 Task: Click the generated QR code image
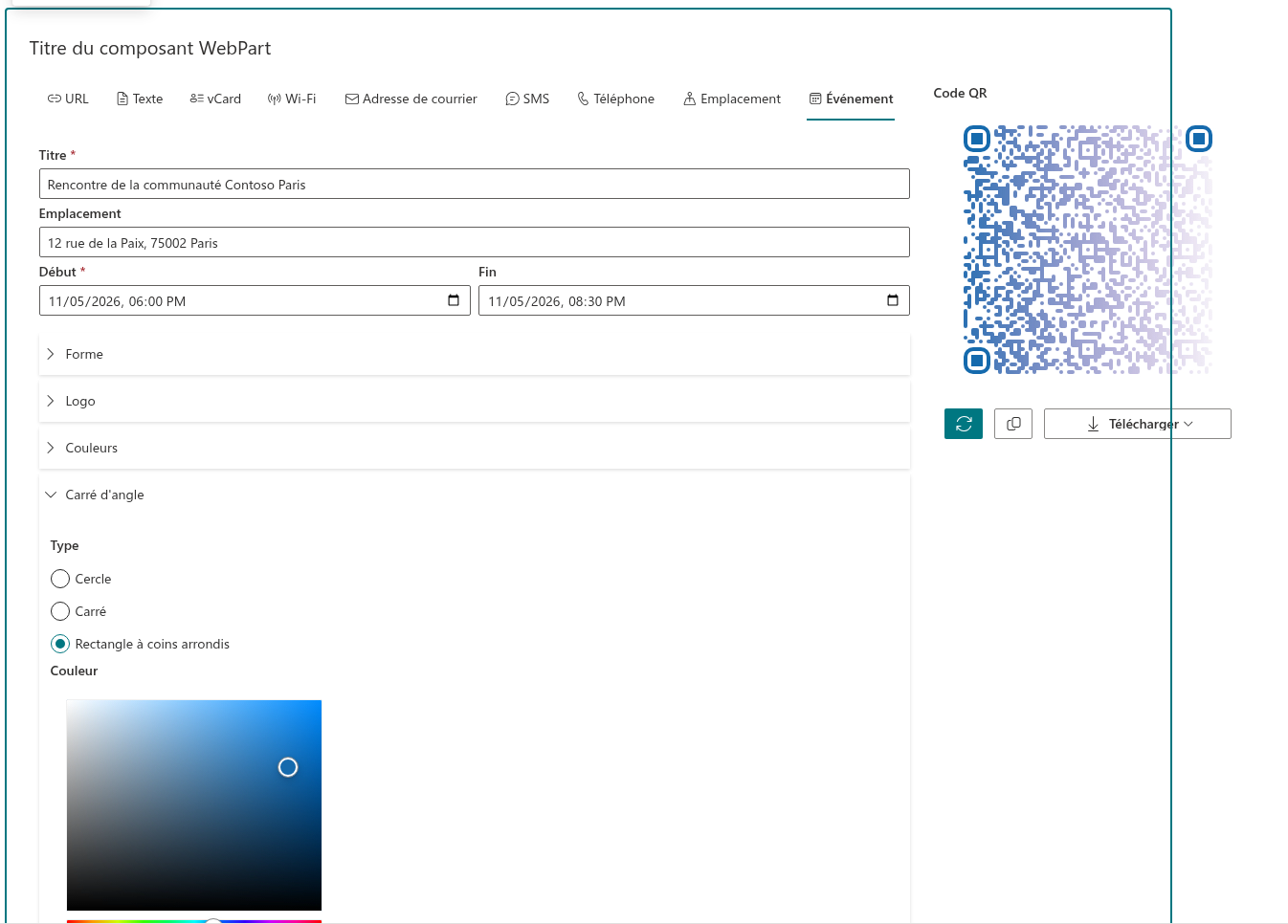pyautogui.click(x=1088, y=250)
